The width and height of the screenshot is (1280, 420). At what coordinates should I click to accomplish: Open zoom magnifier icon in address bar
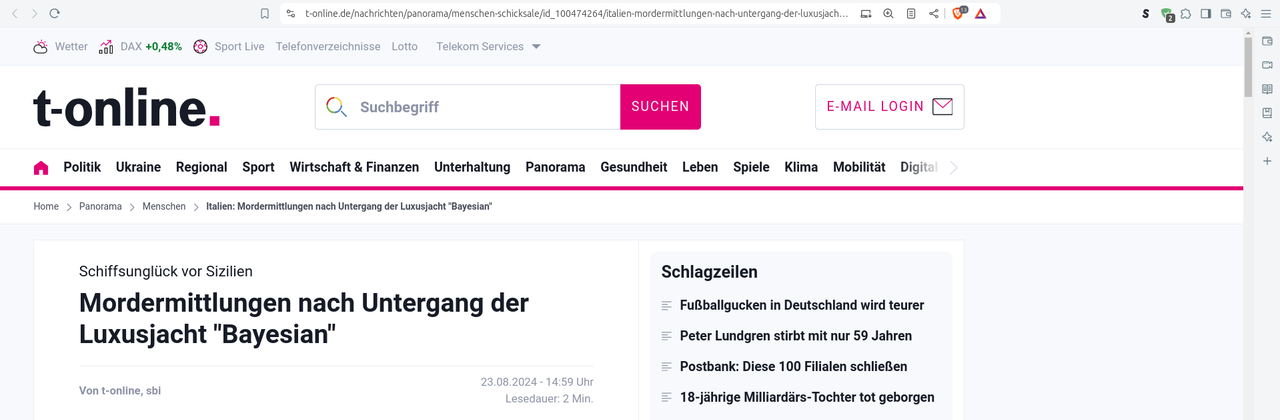coord(888,13)
